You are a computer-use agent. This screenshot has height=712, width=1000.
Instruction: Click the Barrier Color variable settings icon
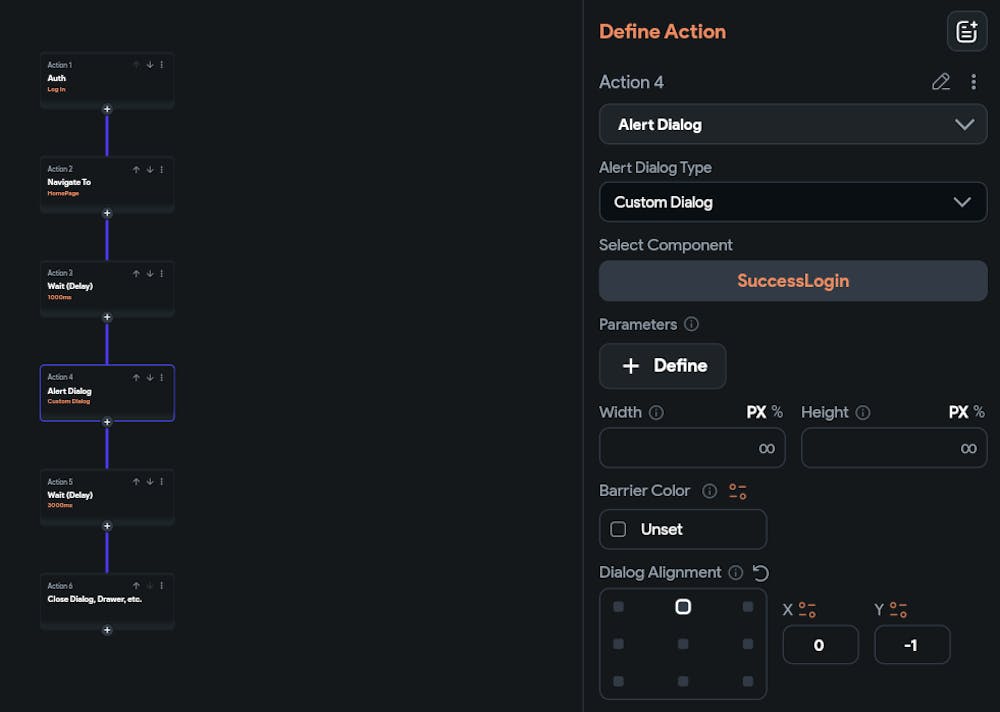pos(738,491)
